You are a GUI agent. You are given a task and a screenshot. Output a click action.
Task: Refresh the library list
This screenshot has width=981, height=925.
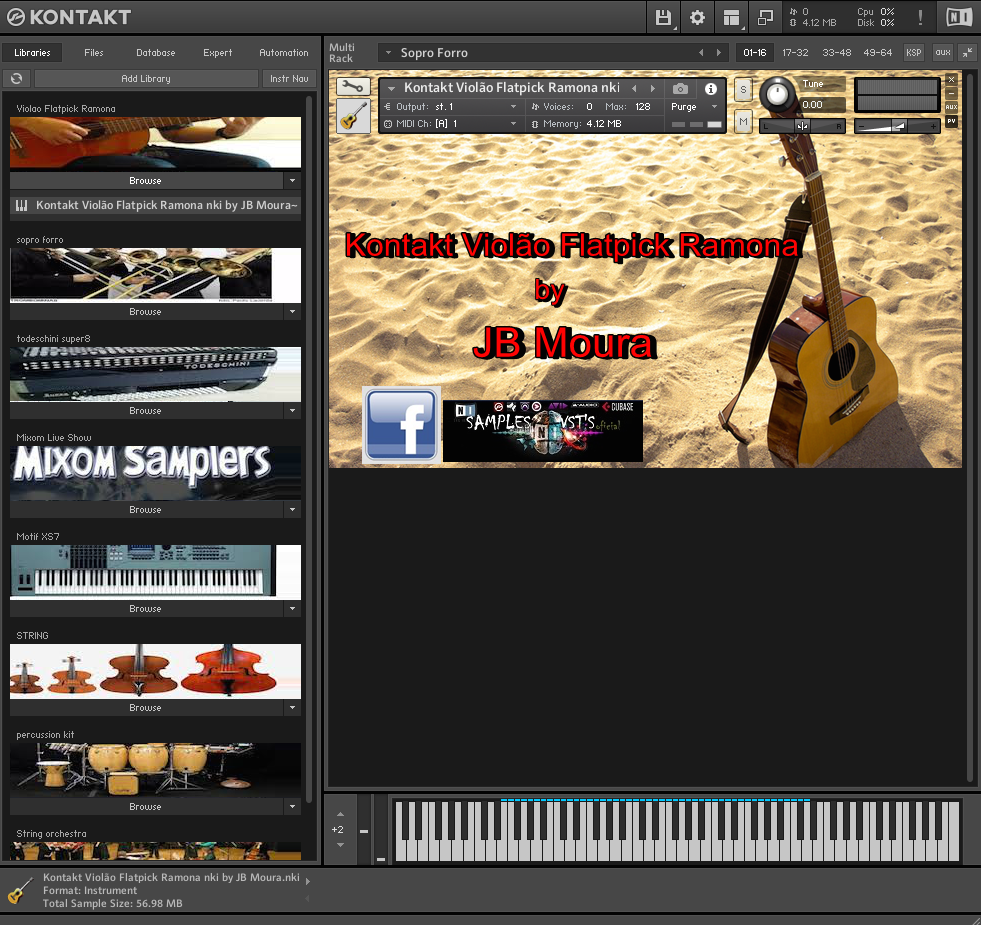coord(17,78)
